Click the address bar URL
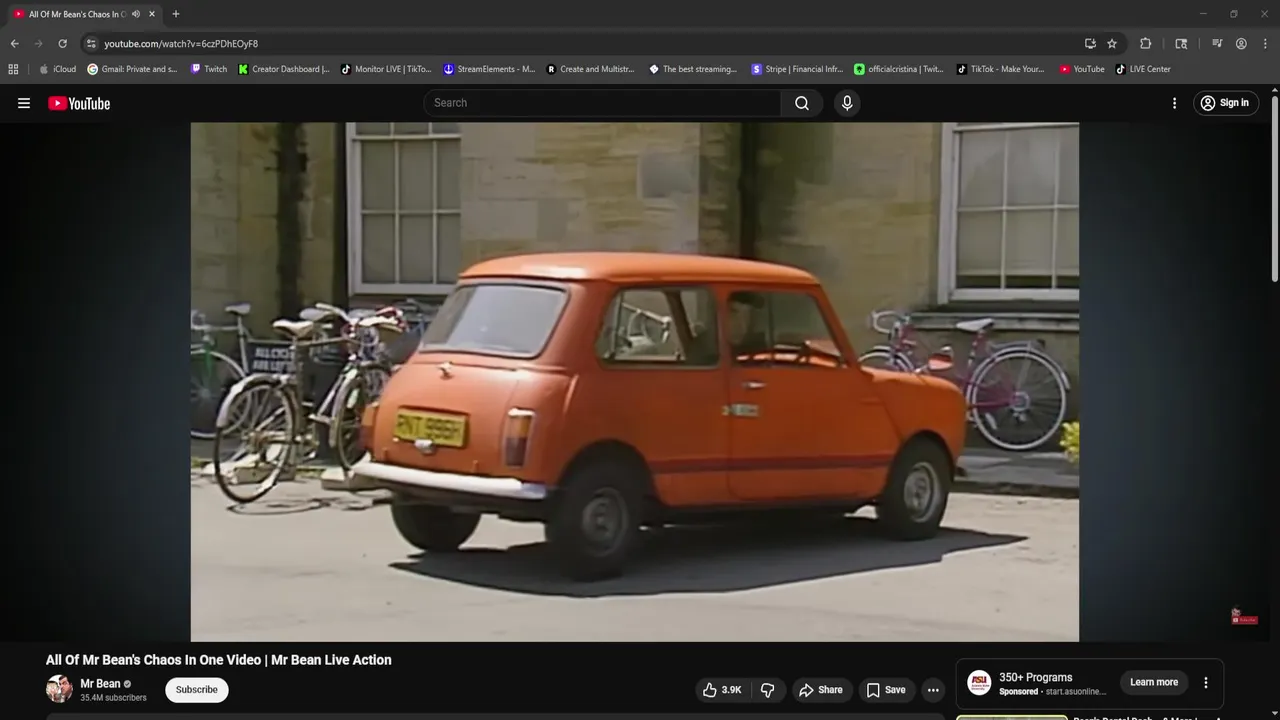 (181, 44)
